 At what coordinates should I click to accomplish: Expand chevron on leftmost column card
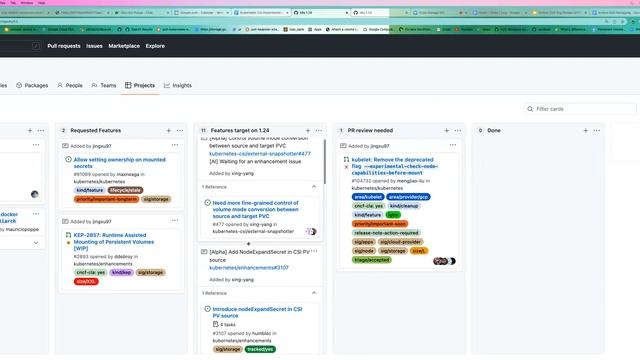(36, 243)
